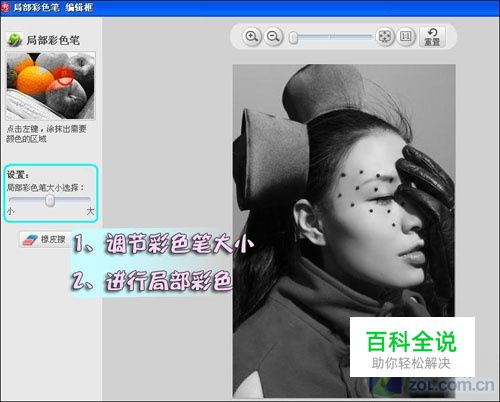Click the 重置 reset button
Screen dimensions: 500x402
[x=432, y=37]
